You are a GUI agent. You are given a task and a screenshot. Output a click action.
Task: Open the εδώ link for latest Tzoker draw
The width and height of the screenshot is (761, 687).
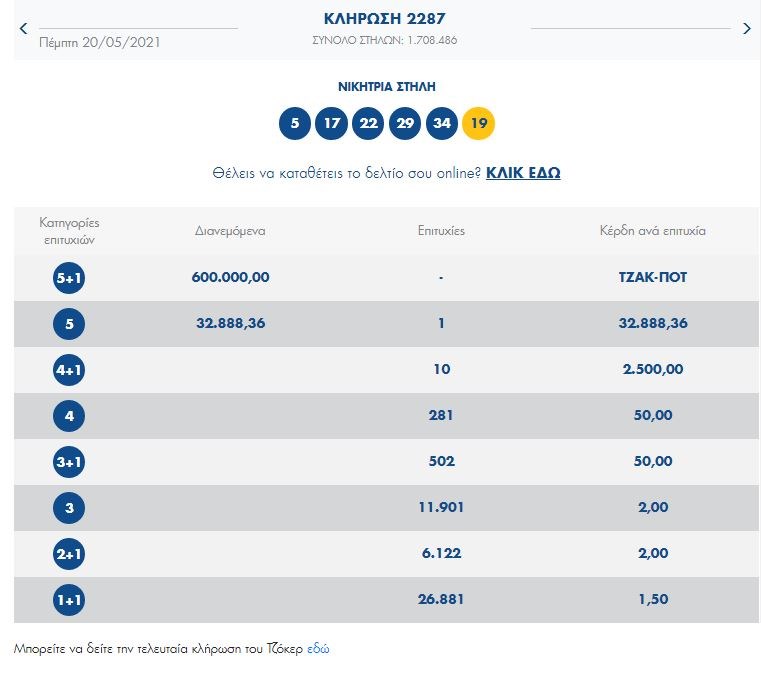(318, 648)
